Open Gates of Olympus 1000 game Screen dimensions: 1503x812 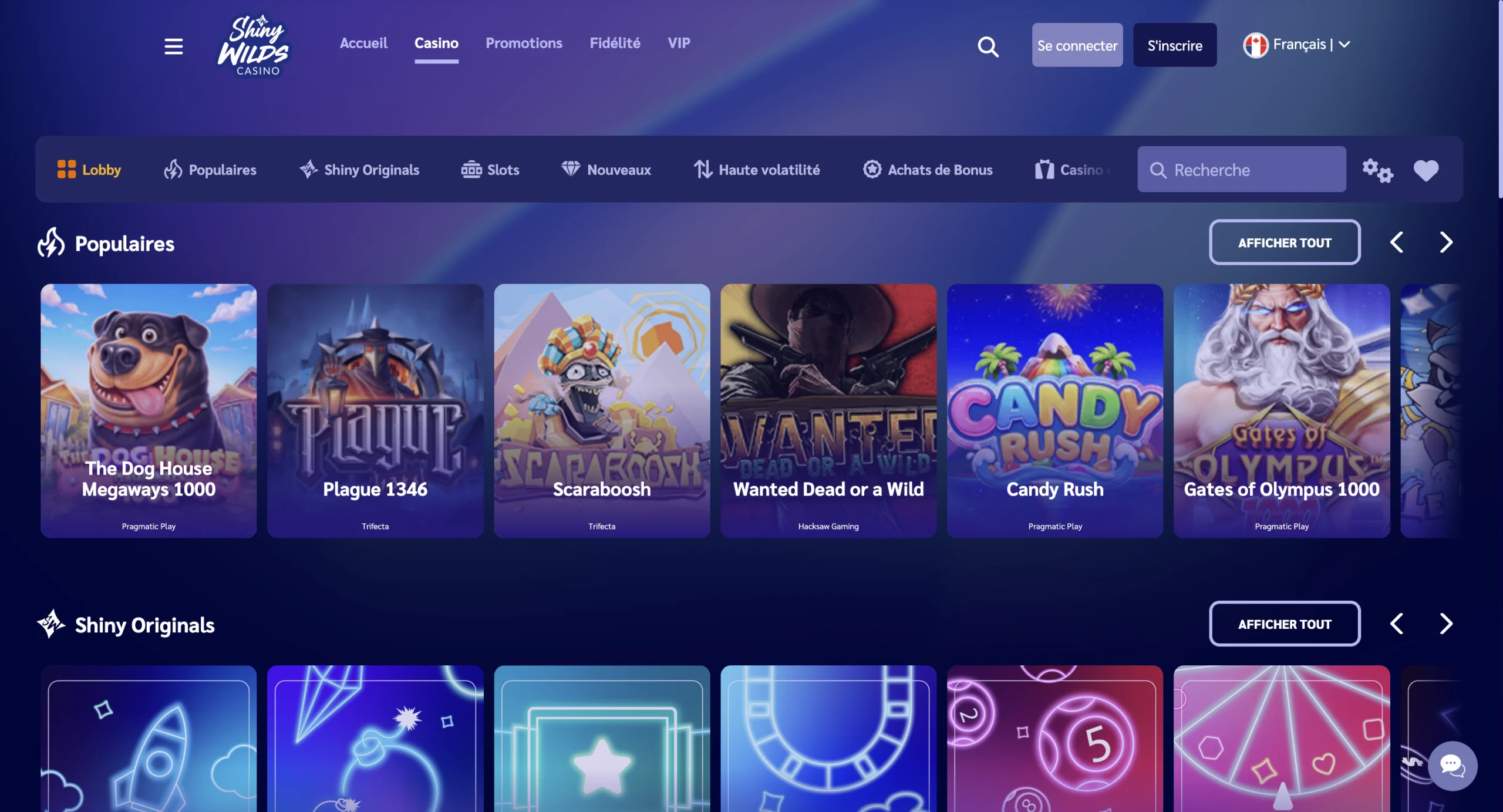click(1282, 410)
